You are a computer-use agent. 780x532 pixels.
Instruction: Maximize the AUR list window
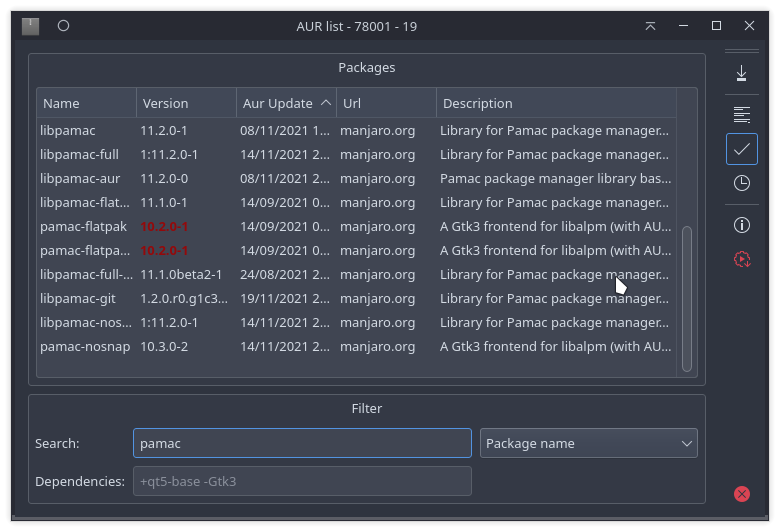716,26
